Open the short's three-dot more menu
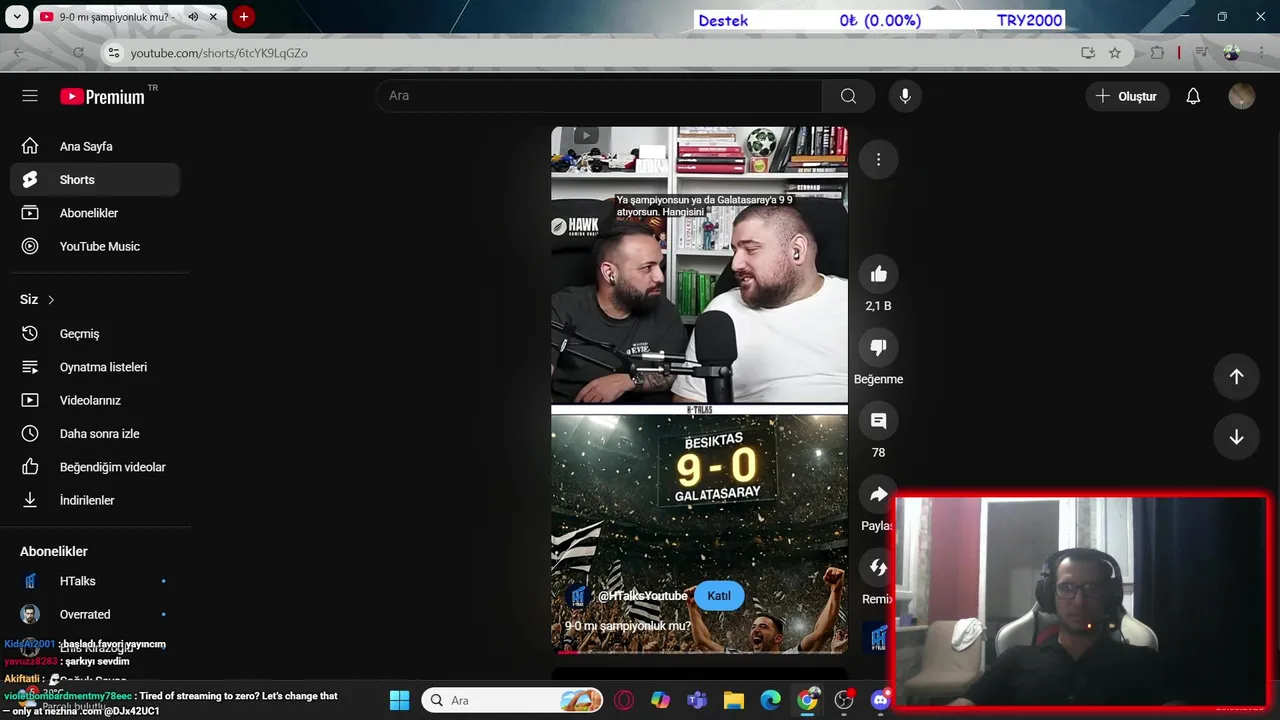Viewport: 1280px width, 720px height. [878, 160]
